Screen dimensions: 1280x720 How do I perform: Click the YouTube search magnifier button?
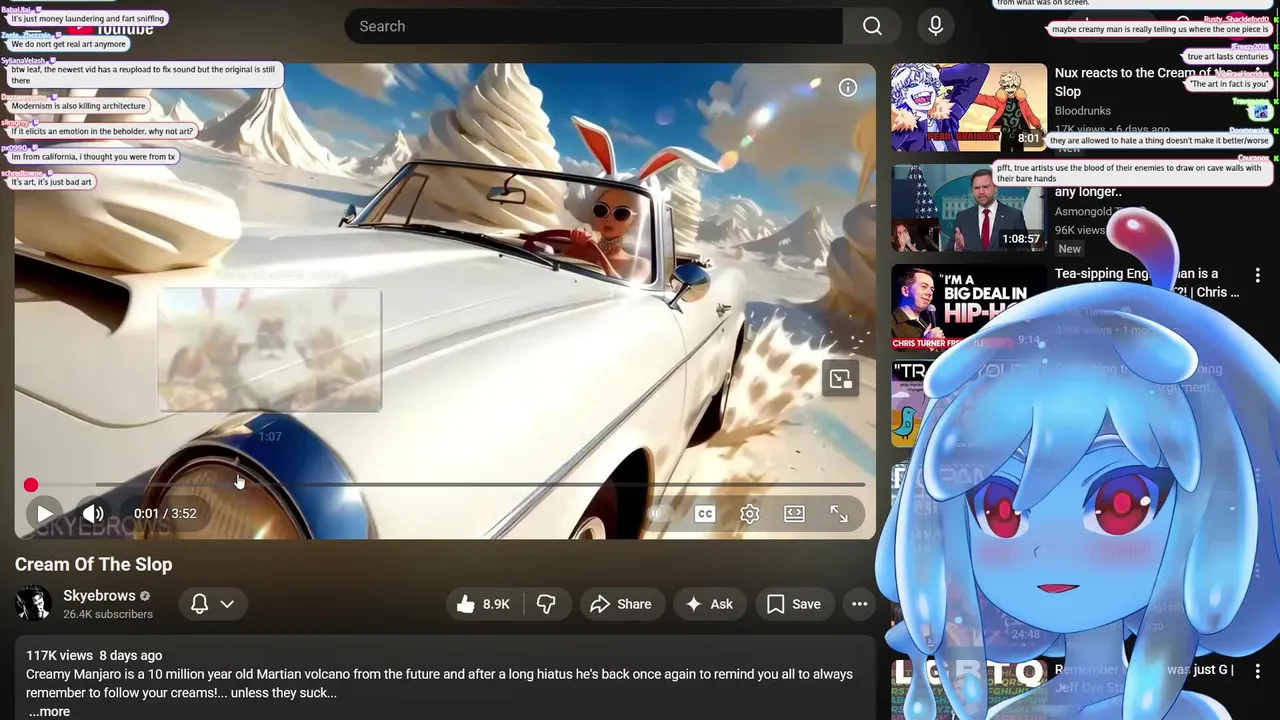click(872, 26)
